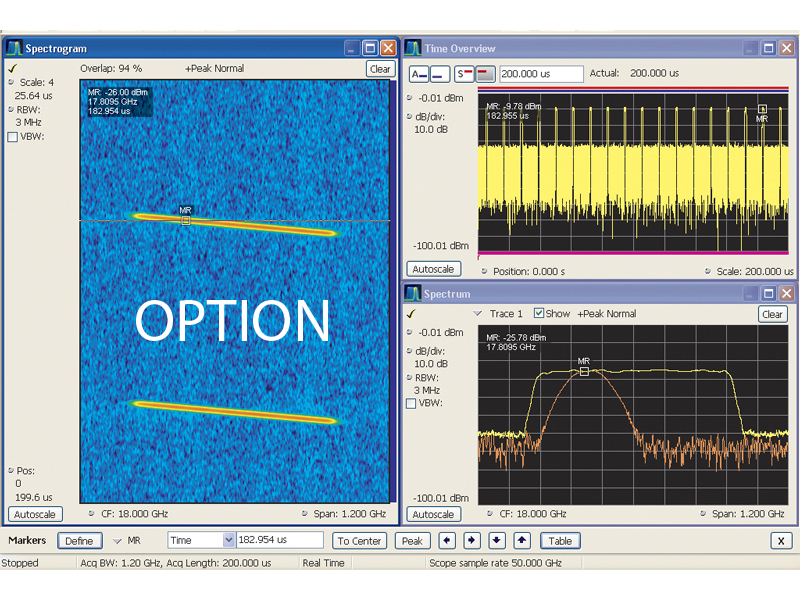The height and width of the screenshot is (600, 800).
Task: Close the Markers toolbar with the X button
Action: [x=780, y=541]
